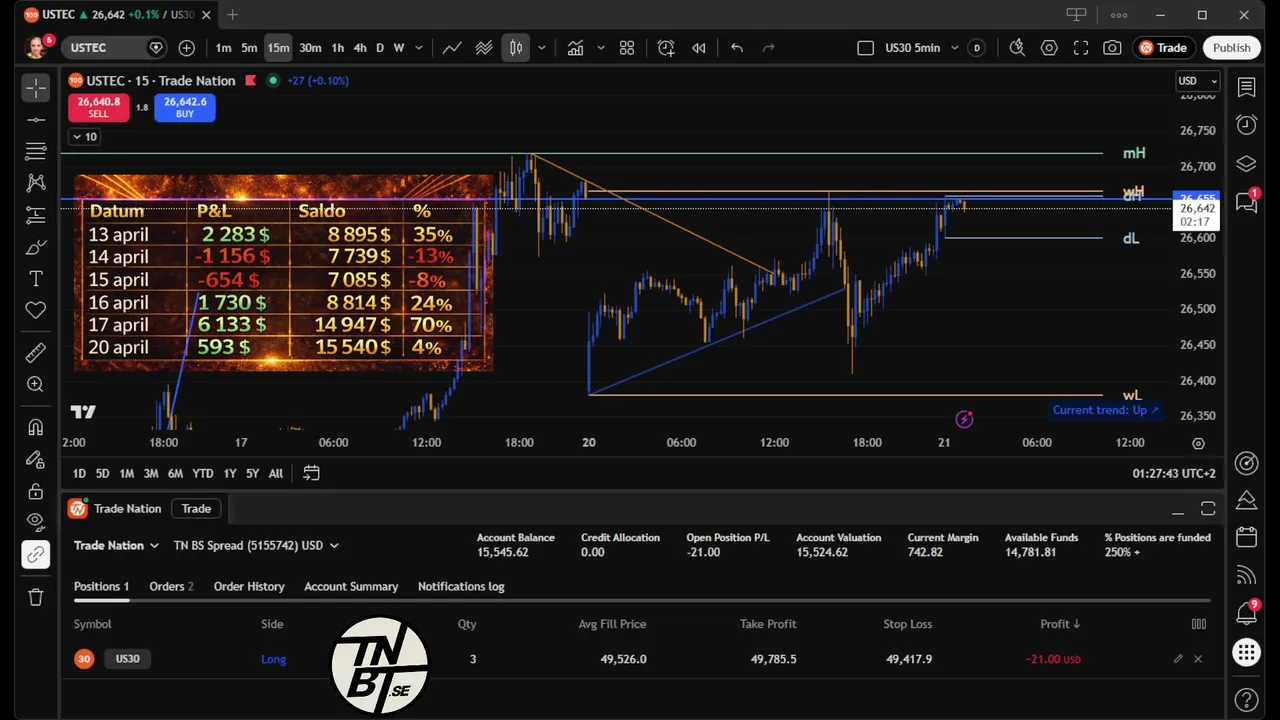Open the heart icons tool
This screenshot has height=720, width=1280.
pos(36,310)
